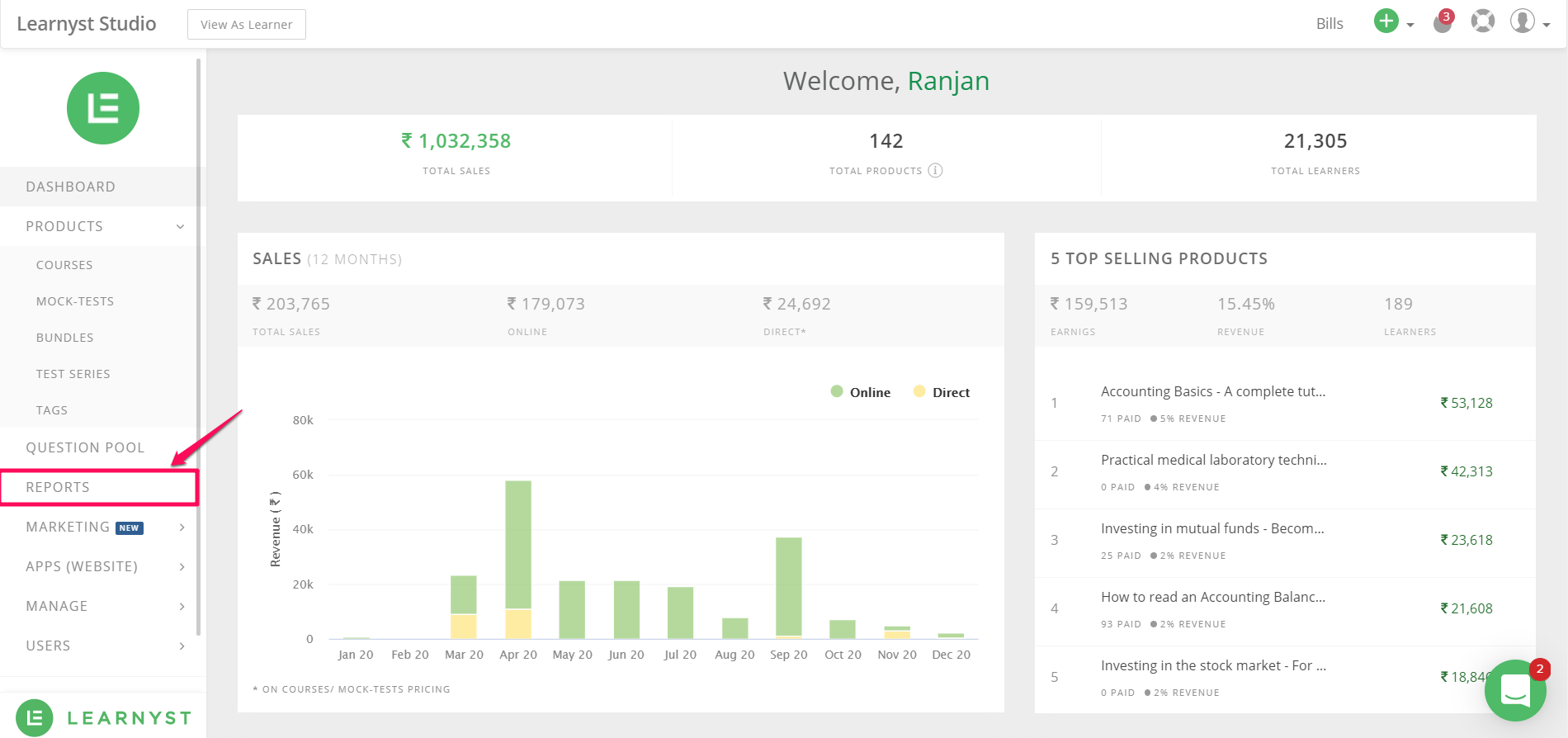The image size is (1568, 738).
Task: Open the user profile avatar icon
Action: coord(1523,21)
